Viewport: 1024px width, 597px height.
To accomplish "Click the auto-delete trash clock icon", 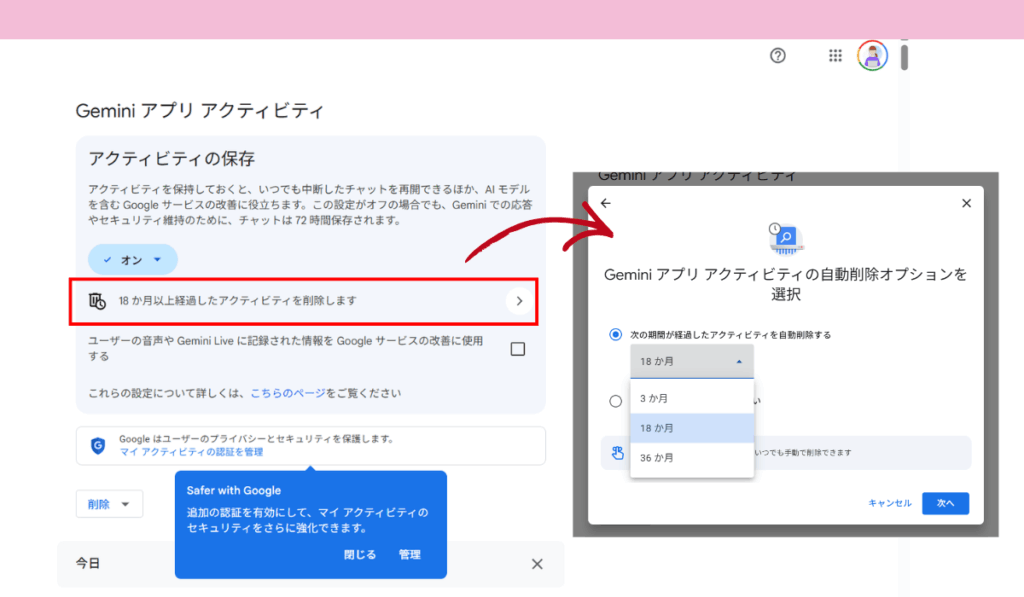I will click(97, 300).
